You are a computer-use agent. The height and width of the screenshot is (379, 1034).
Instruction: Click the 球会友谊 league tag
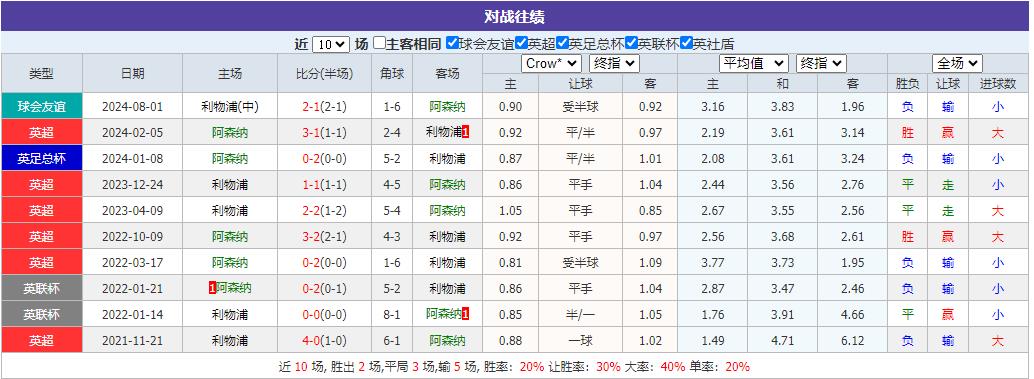click(x=42, y=106)
